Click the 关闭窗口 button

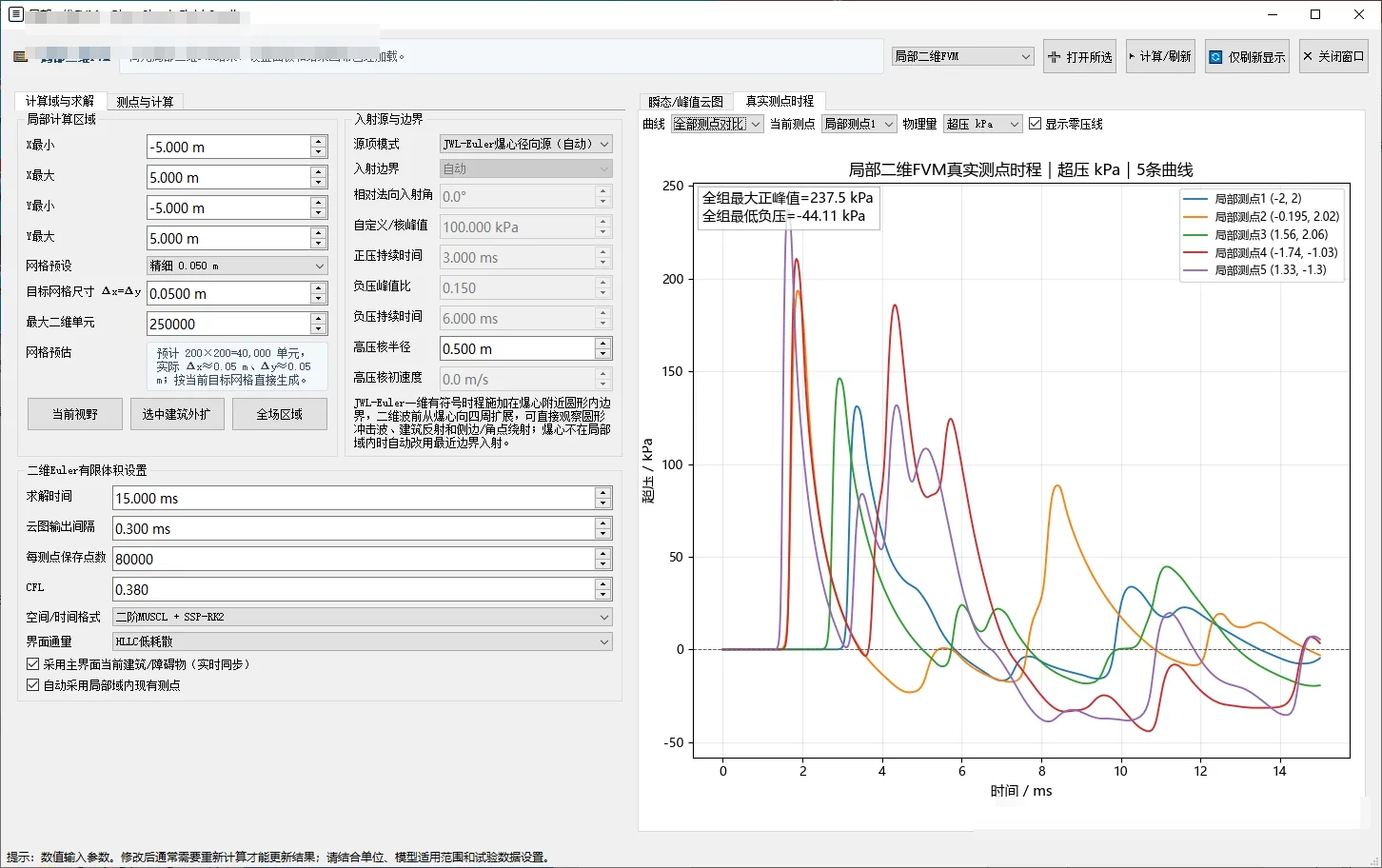pos(1333,57)
